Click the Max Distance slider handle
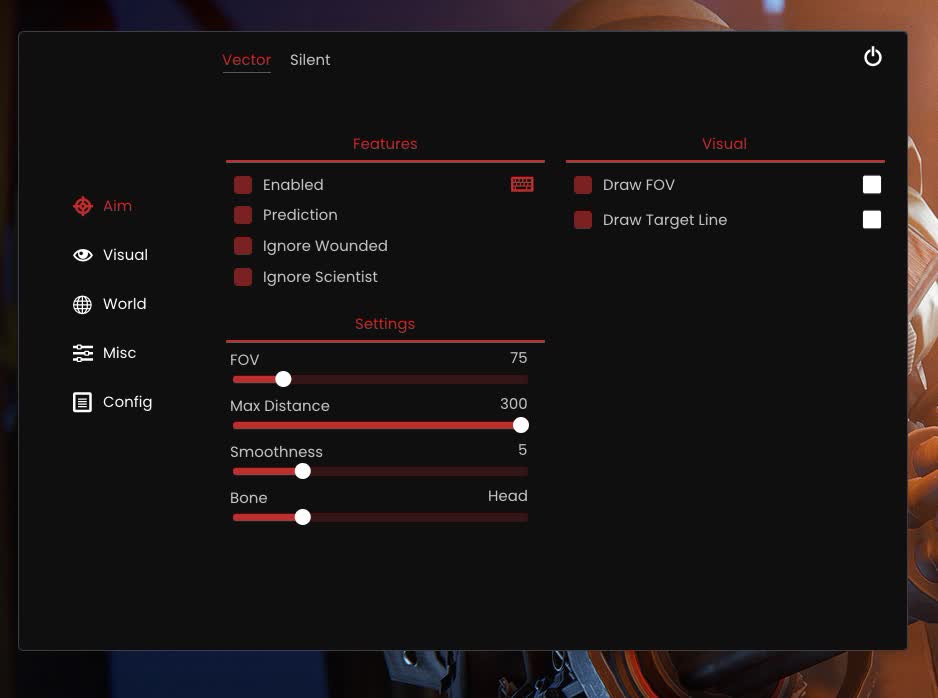The height and width of the screenshot is (698, 938). click(x=520, y=425)
